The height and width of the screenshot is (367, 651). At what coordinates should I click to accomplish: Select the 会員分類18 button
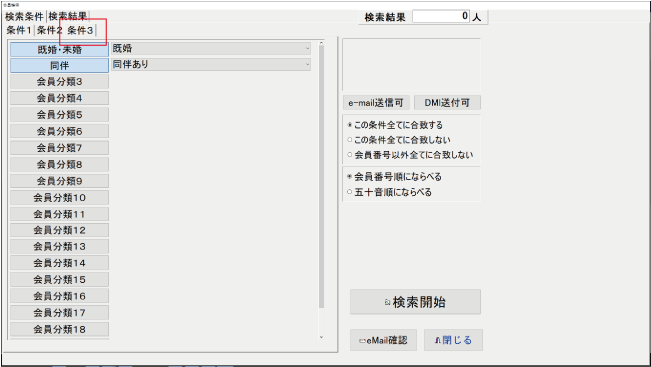coord(59,329)
